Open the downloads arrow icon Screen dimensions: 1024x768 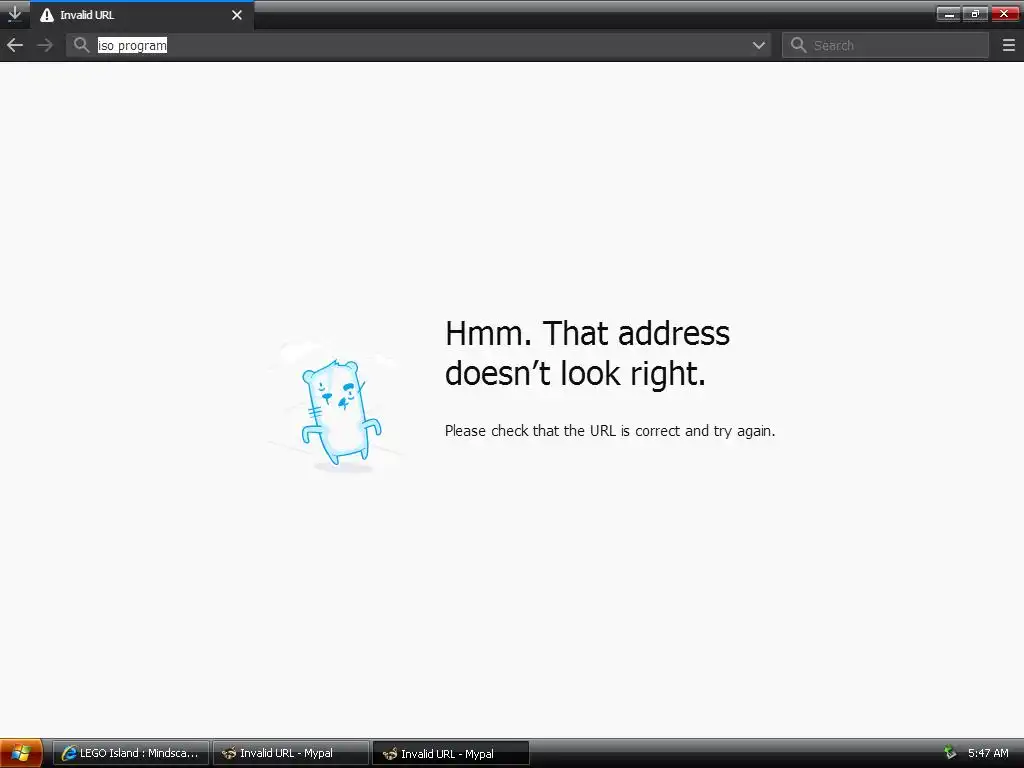14,13
